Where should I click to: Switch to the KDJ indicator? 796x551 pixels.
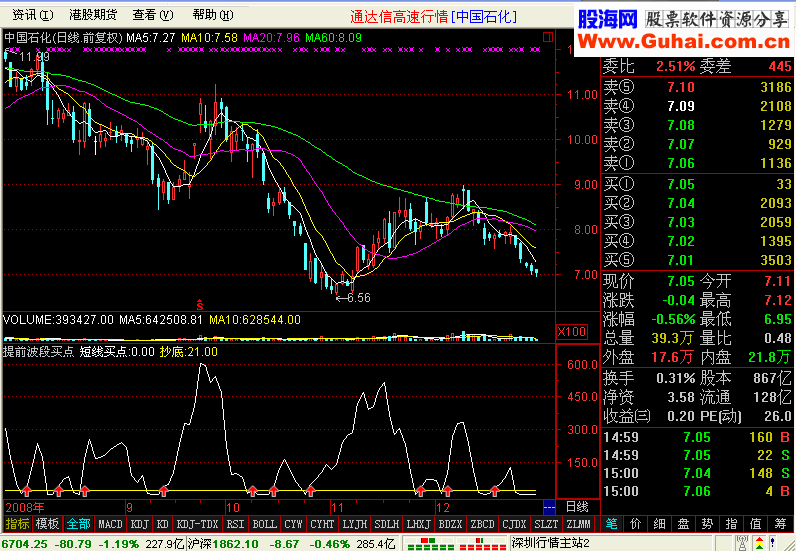point(139,524)
